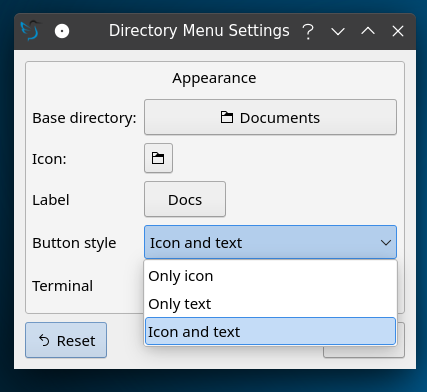Click the Button style label
Image resolution: width=427 pixels, height=392 pixels.
point(74,243)
